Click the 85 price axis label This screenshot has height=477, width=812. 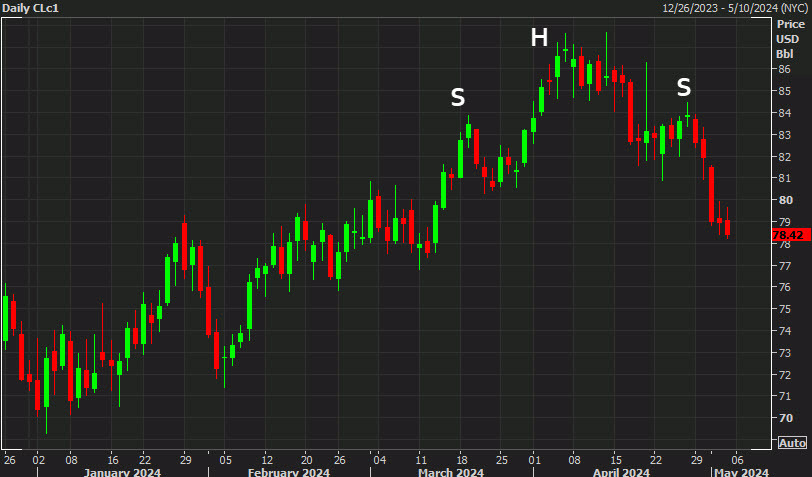click(784, 91)
